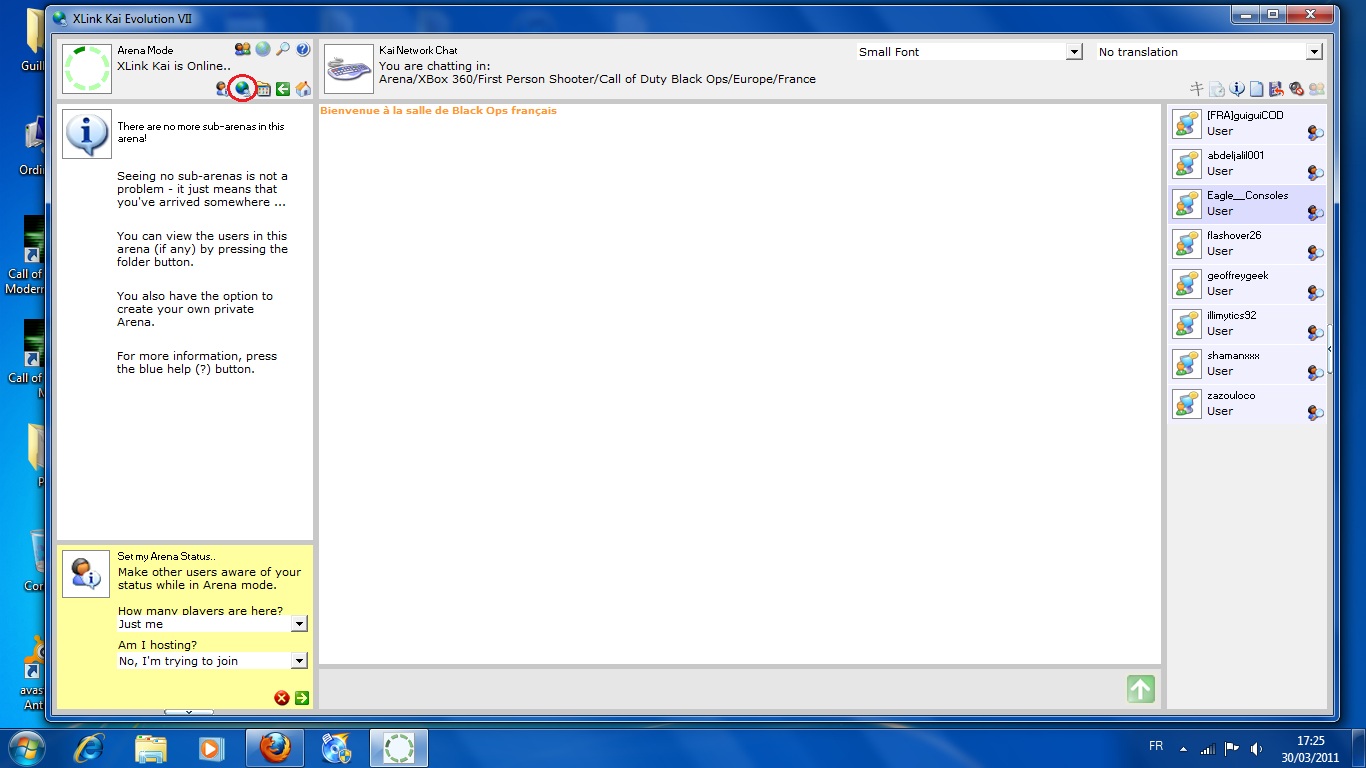Select user zazouloco in the list

[x=1247, y=404]
